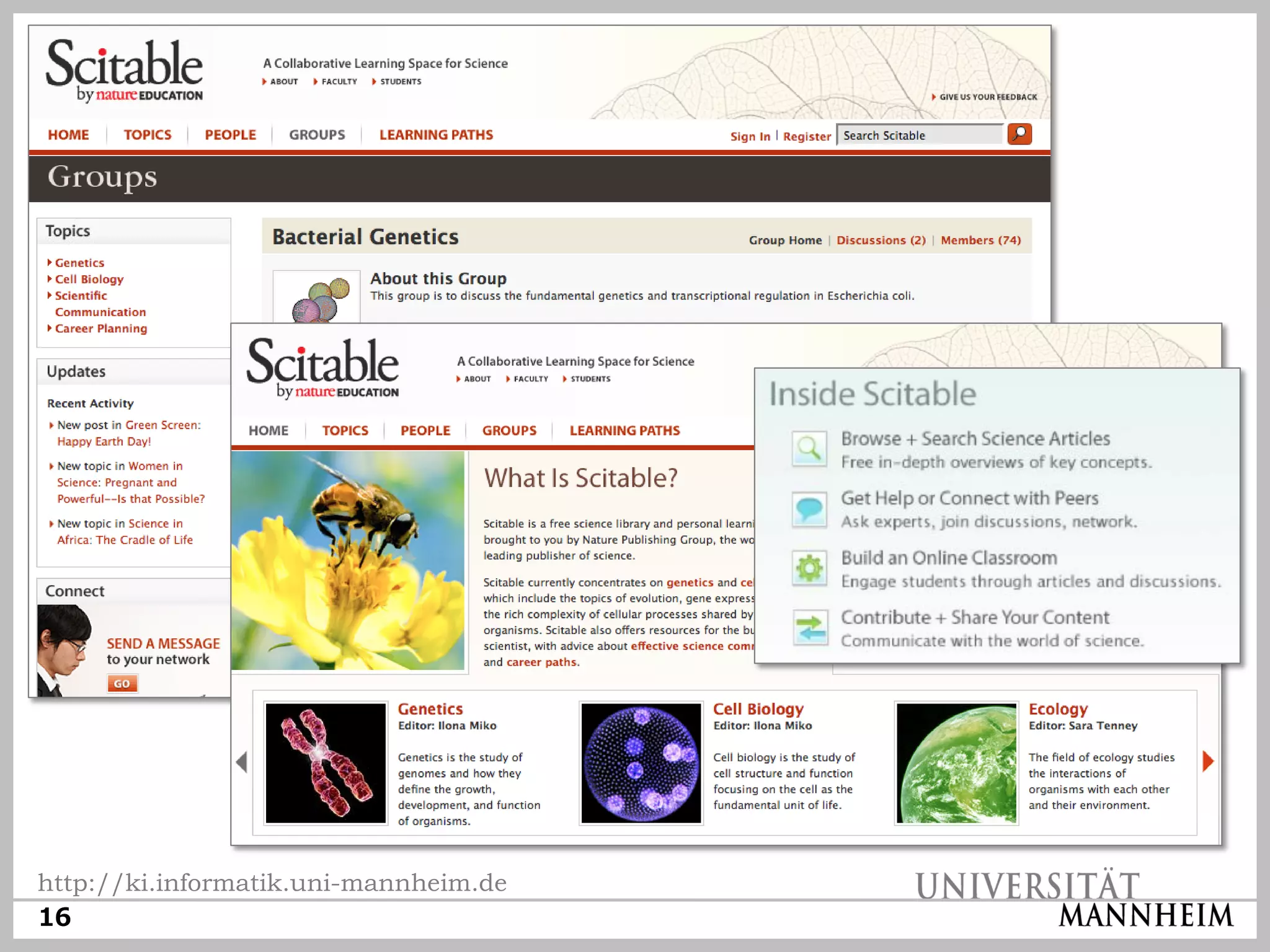Viewport: 1270px width, 952px height.
Task: Click the Connect panel person photo
Action: pos(65,651)
